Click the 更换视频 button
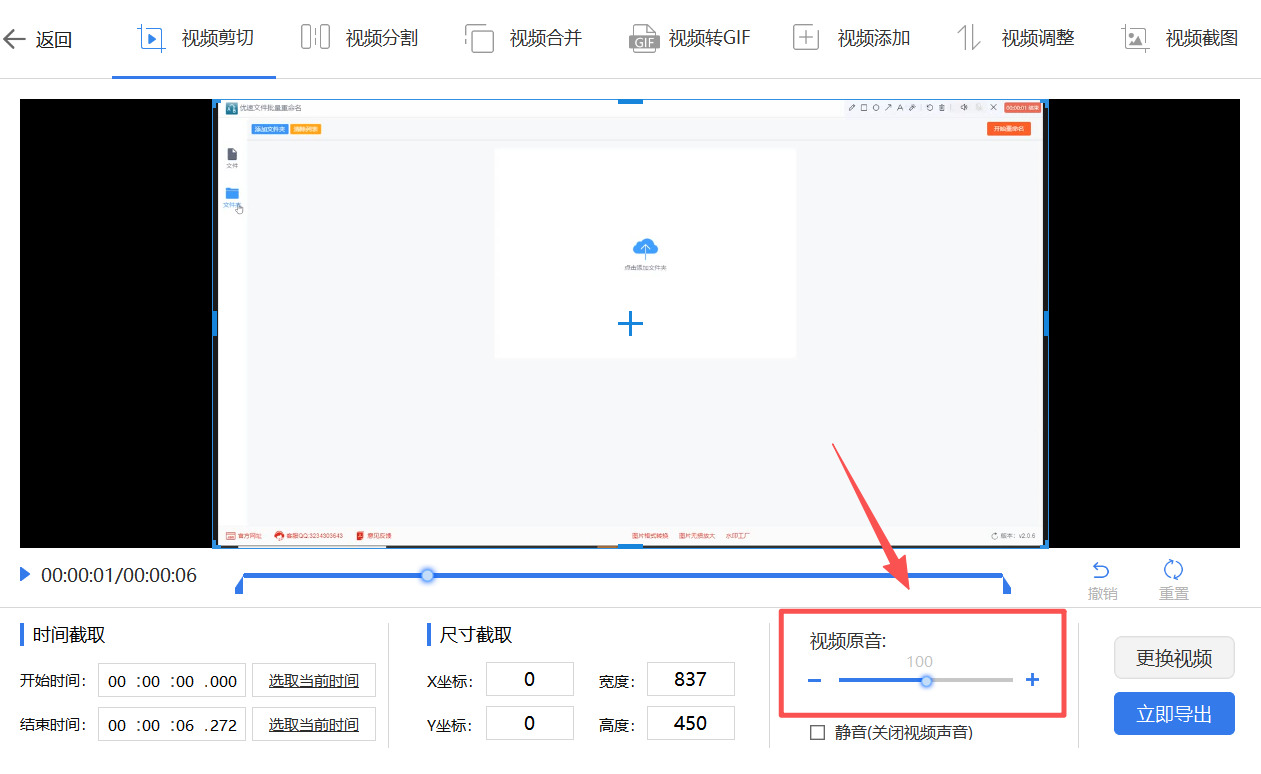1261x774 pixels. (1174, 658)
